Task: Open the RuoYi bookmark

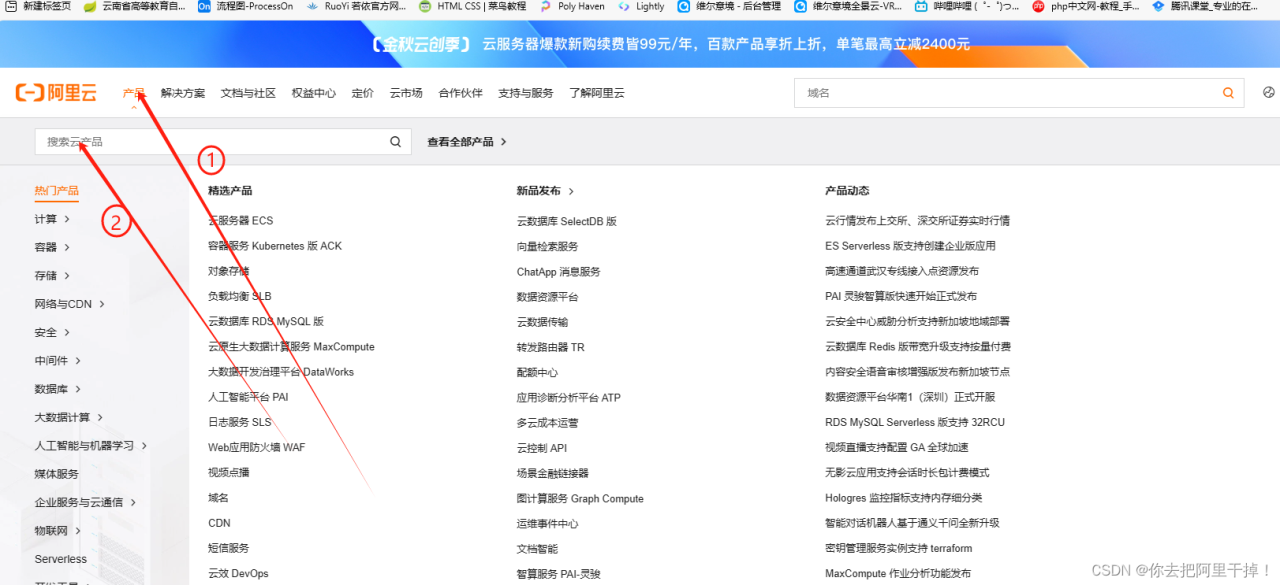Action: [357, 6]
